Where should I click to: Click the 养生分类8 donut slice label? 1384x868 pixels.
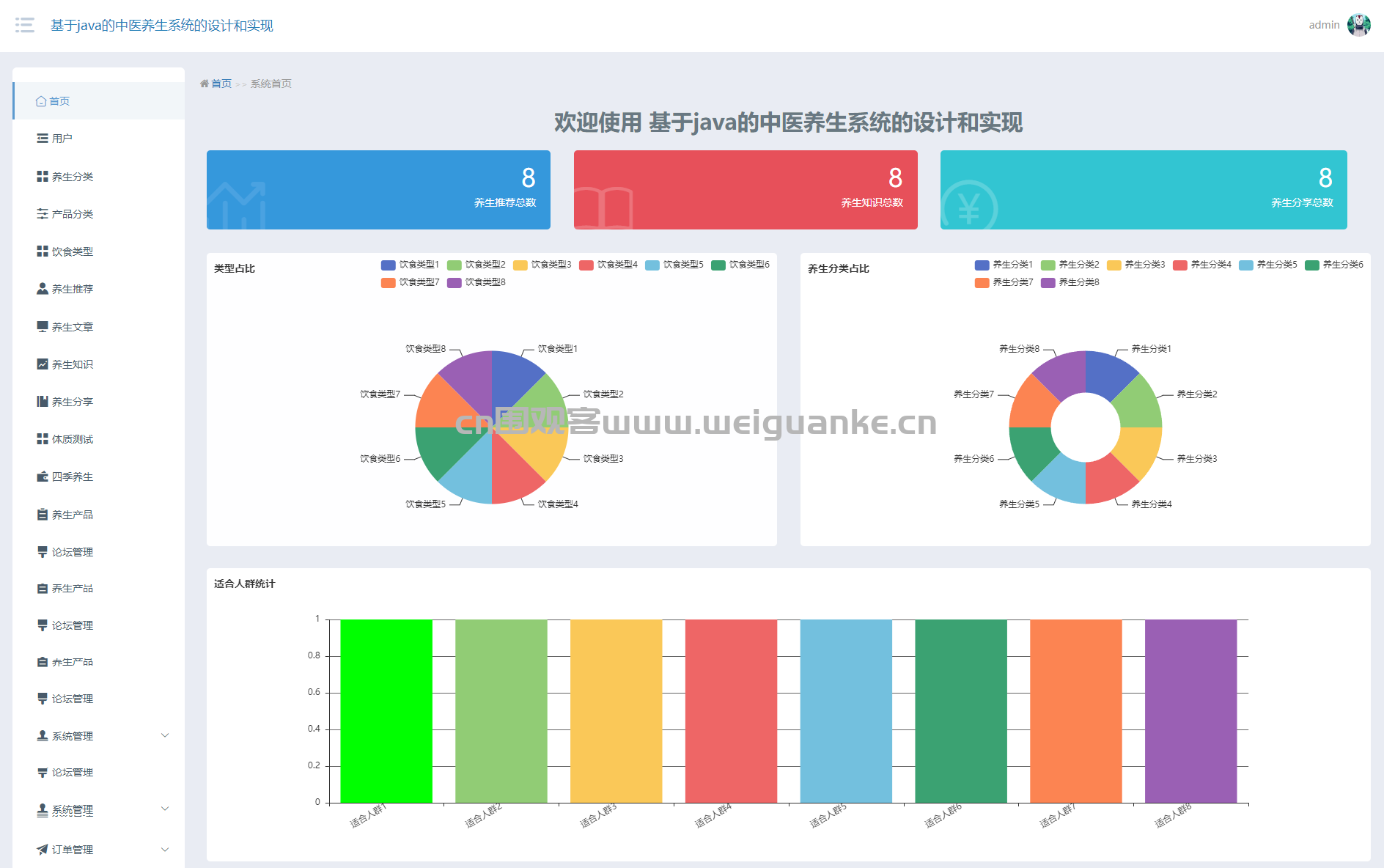pyautogui.click(x=1019, y=349)
